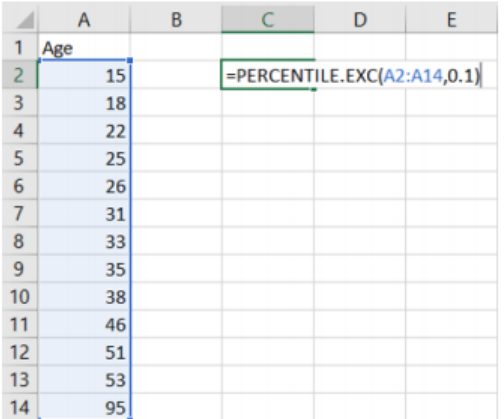Image resolution: width=504 pixels, height=419 pixels.
Task: Click the cell containing 22
Action: 84,130
